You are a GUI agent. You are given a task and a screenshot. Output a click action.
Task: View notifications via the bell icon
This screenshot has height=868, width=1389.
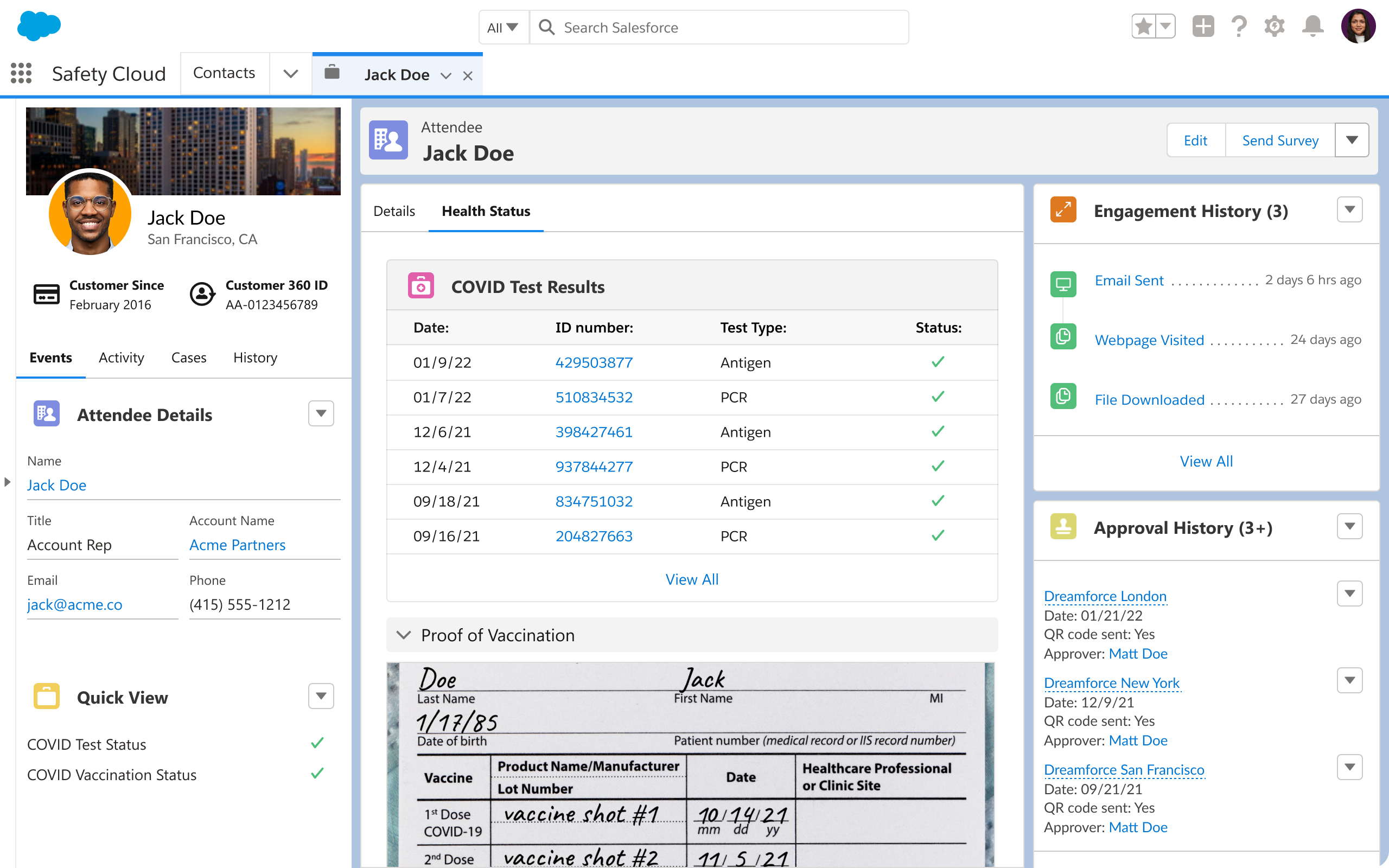point(1312,26)
